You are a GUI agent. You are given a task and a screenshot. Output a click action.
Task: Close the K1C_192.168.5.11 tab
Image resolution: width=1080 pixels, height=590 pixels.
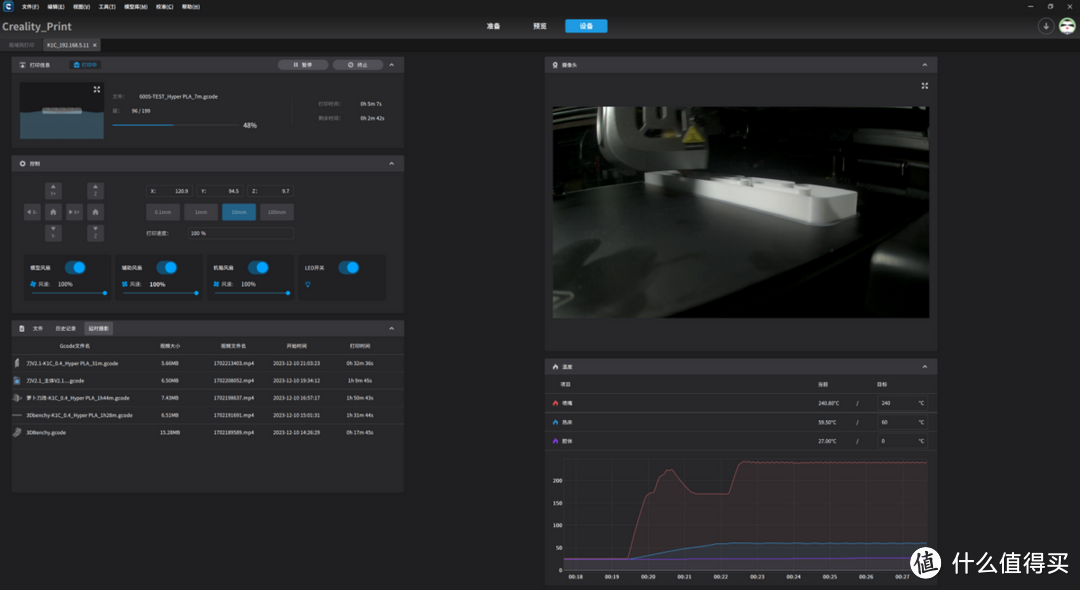pyautogui.click(x=95, y=45)
